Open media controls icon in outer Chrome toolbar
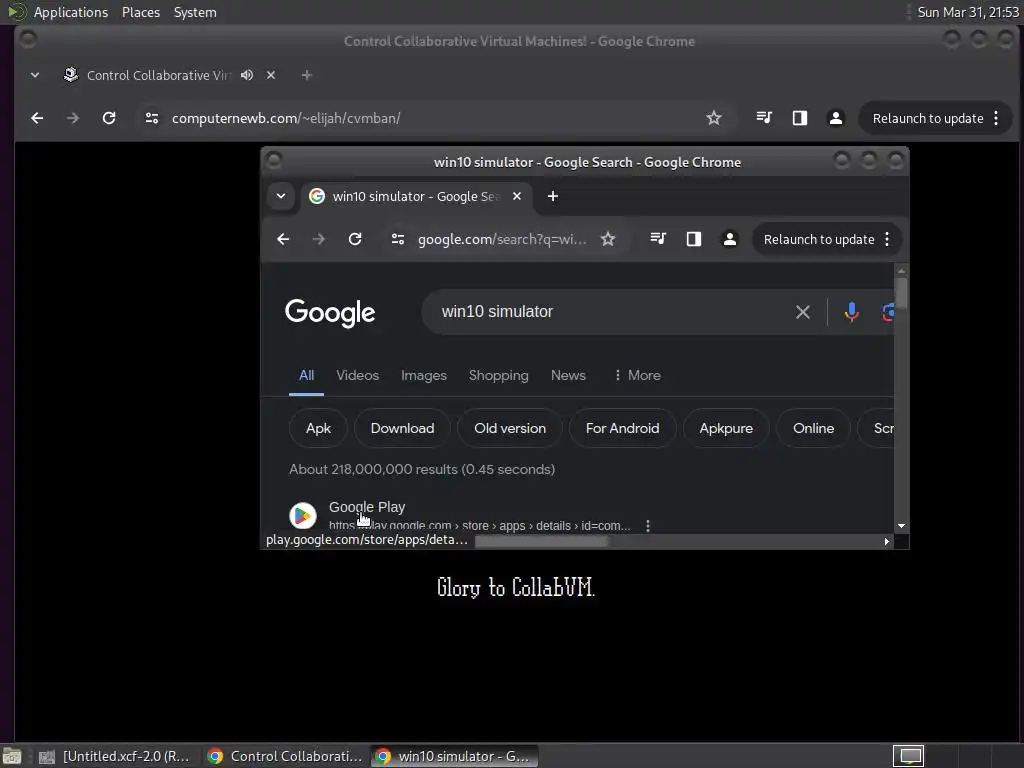The height and width of the screenshot is (768, 1024). coord(764,118)
